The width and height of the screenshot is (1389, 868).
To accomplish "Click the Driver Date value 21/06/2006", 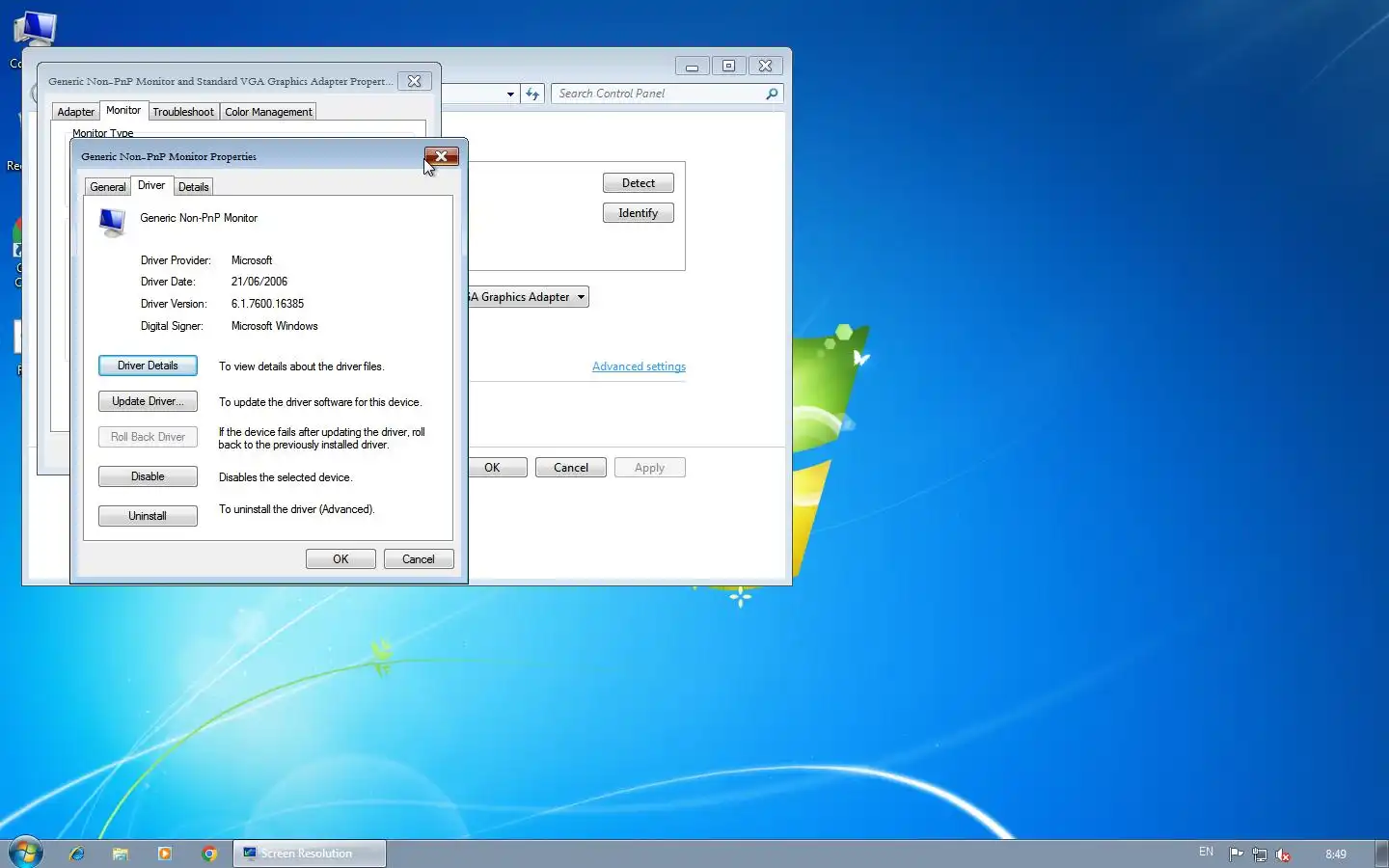I will click(x=259, y=282).
